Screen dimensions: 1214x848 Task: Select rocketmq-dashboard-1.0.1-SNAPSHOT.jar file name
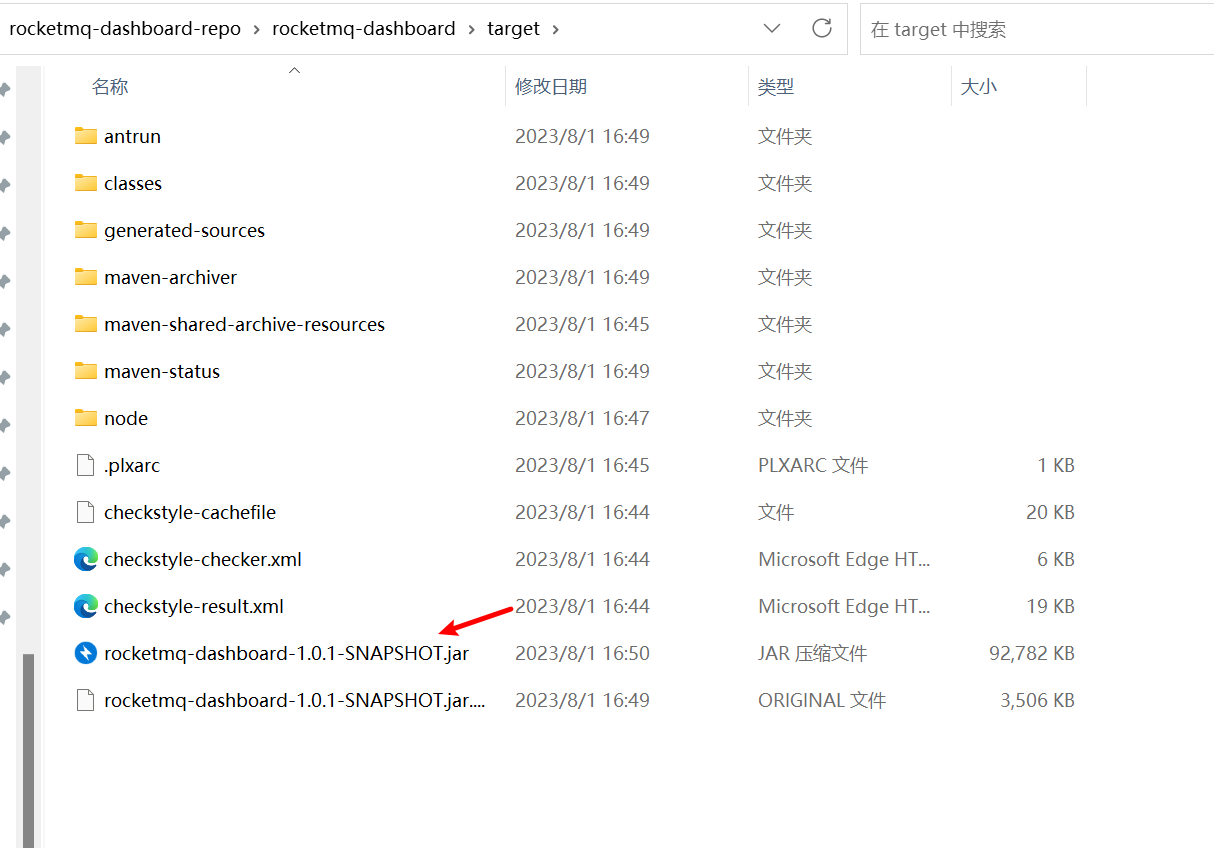click(x=286, y=653)
